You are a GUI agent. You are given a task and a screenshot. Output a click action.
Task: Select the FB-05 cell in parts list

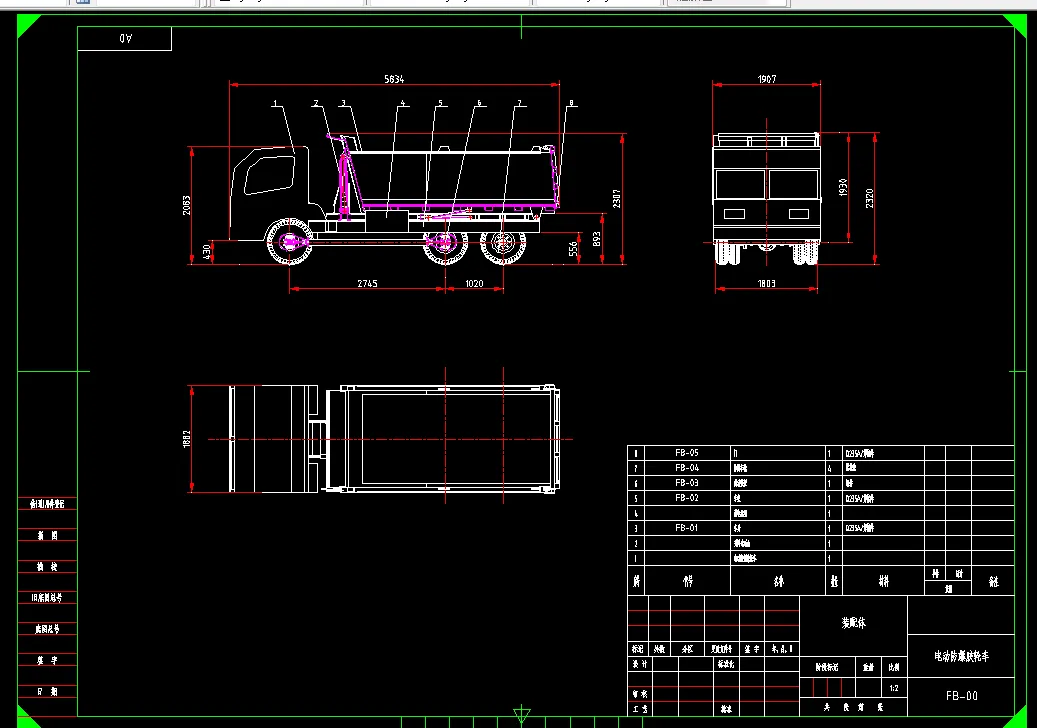pyautogui.click(x=686, y=453)
